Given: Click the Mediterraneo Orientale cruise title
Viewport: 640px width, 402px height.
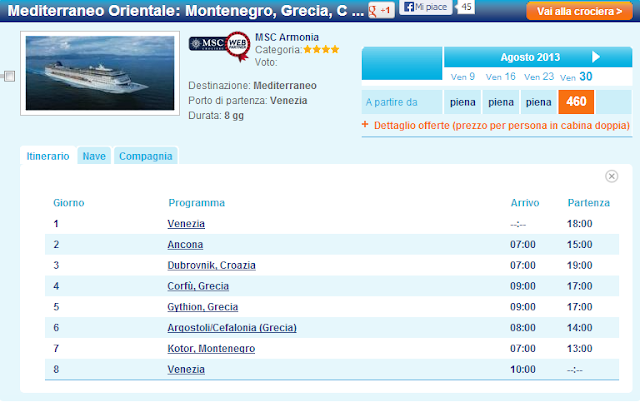Looking at the screenshot, I should pyautogui.click(x=186, y=11).
